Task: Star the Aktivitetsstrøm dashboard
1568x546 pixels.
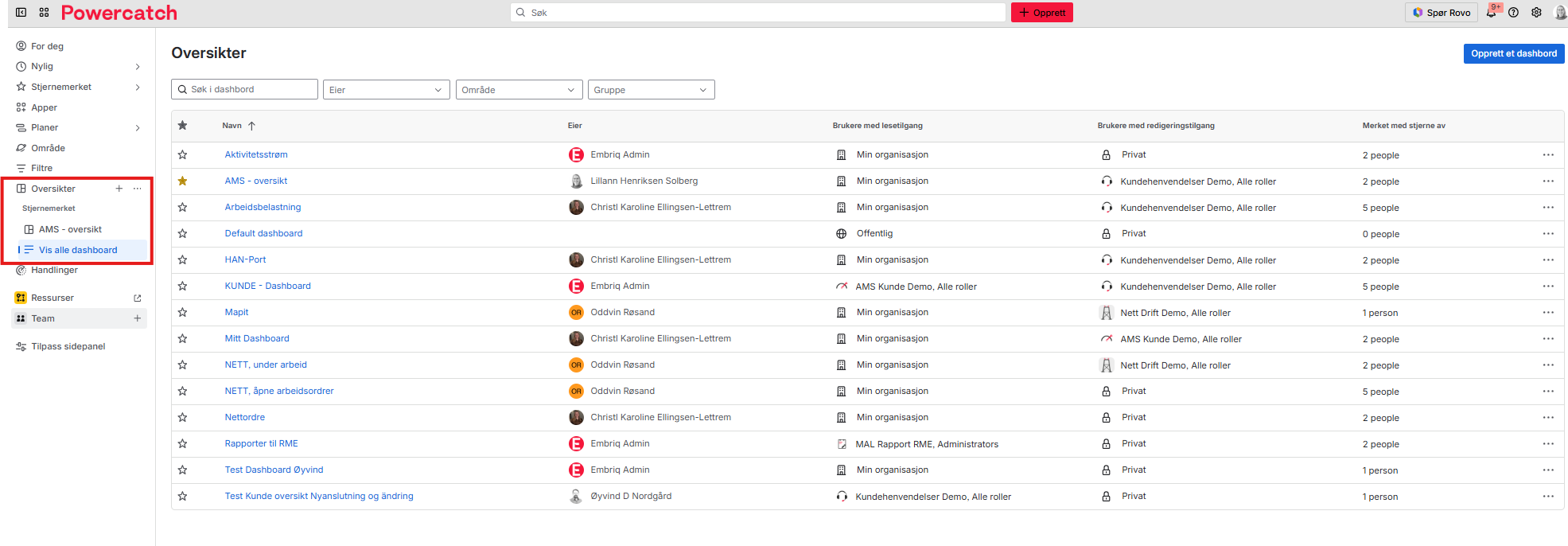Action: coord(183,155)
